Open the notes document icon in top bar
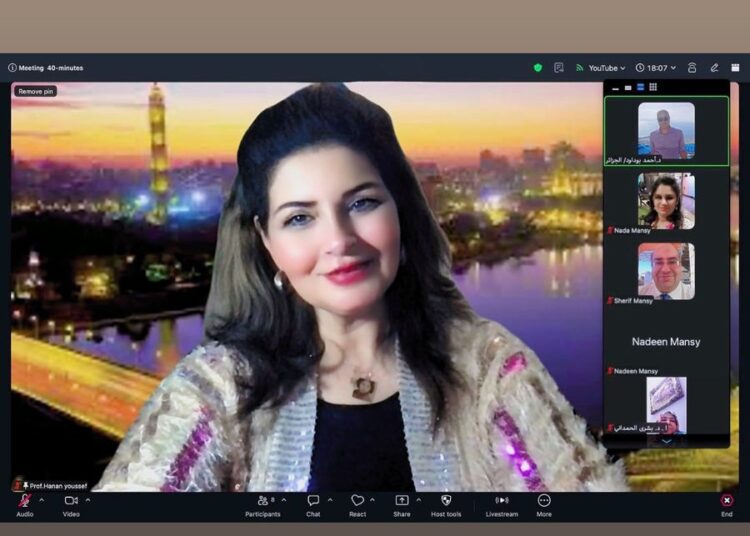The image size is (750, 536). pos(559,68)
